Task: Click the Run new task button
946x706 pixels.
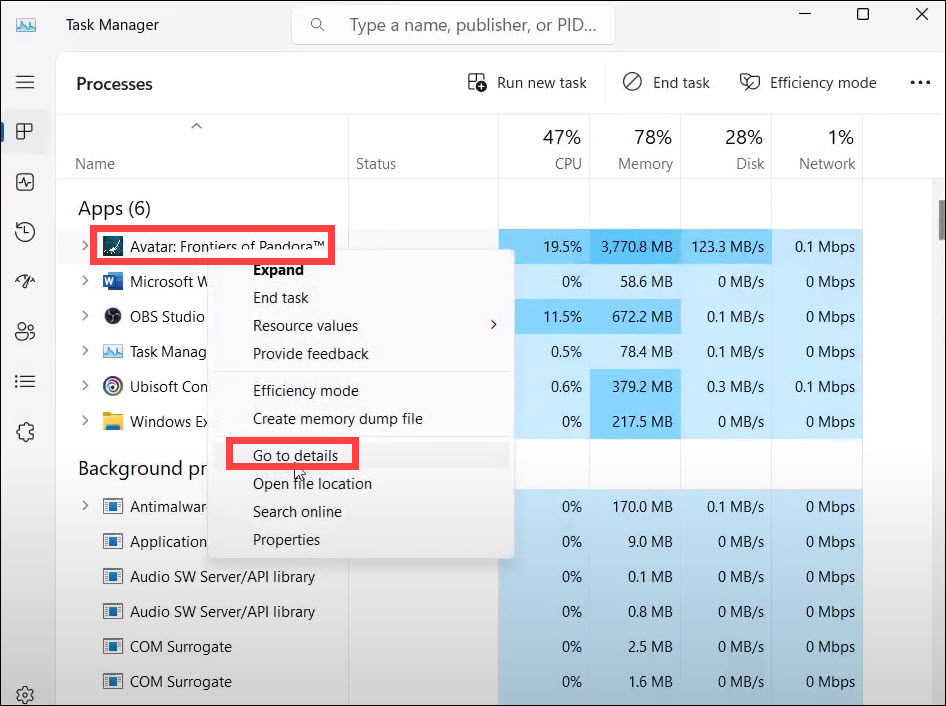Action: [x=528, y=83]
